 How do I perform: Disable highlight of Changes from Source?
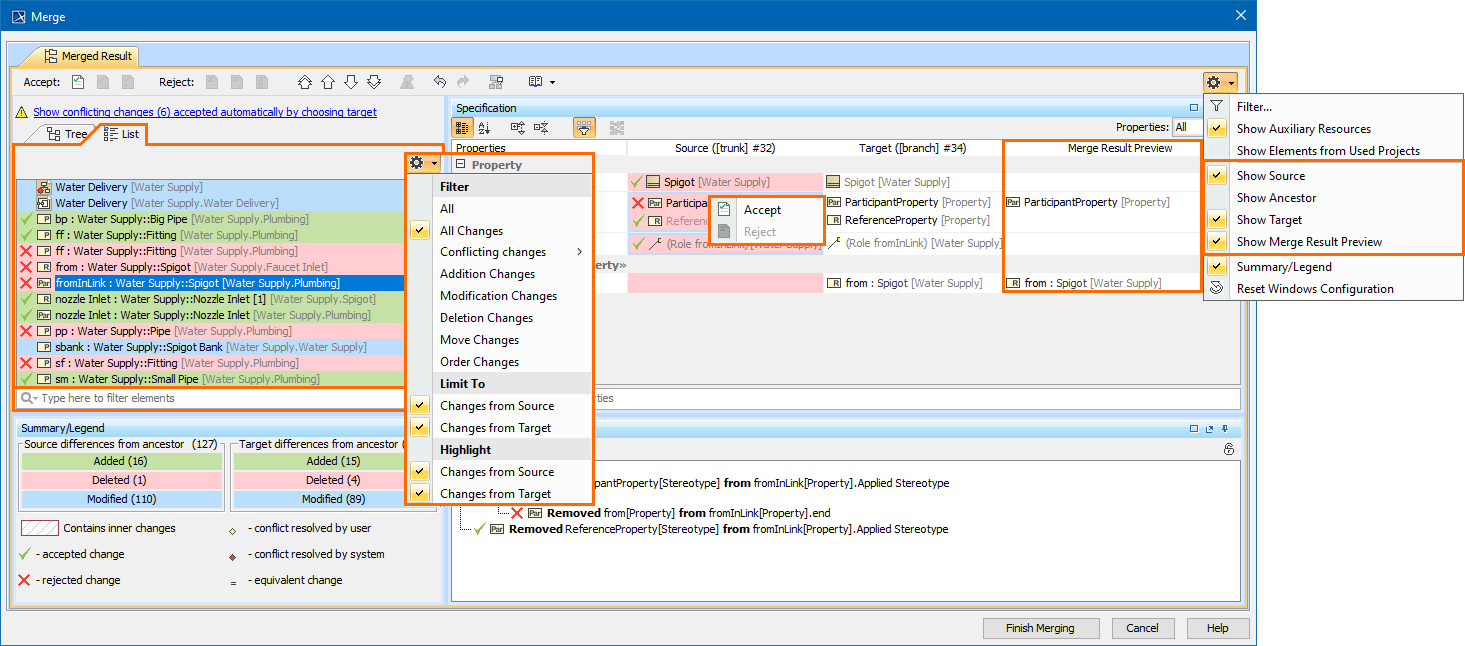(496, 472)
